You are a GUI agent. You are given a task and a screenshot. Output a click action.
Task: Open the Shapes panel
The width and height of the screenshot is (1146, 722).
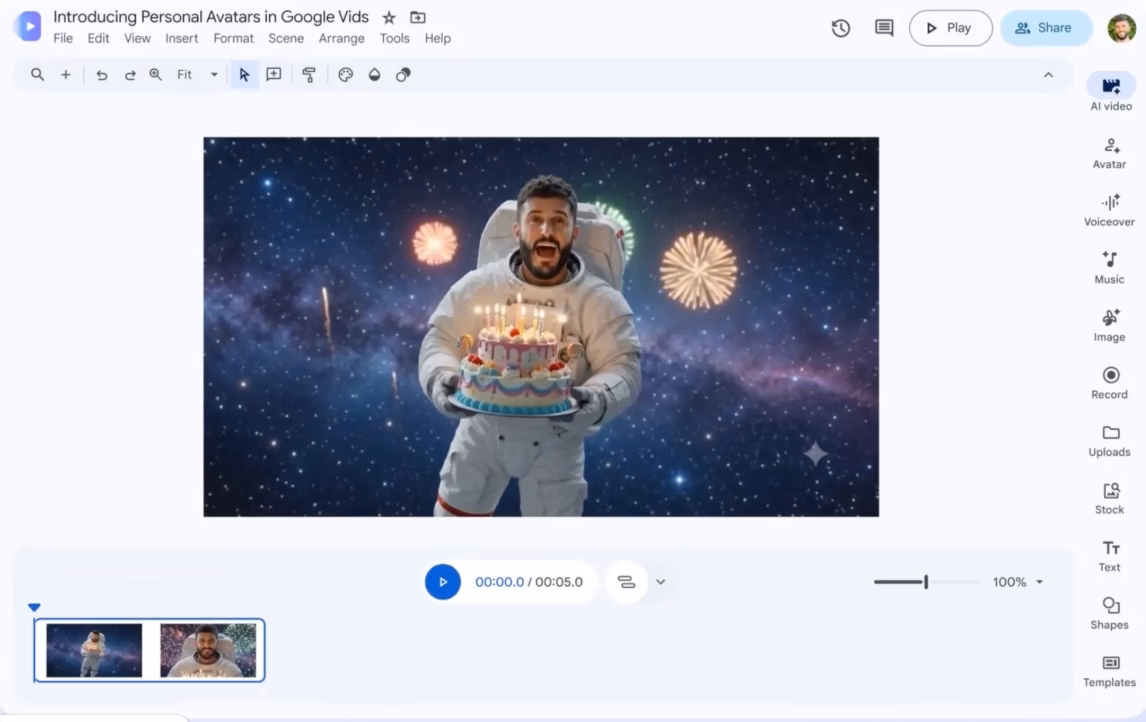[x=1109, y=613]
